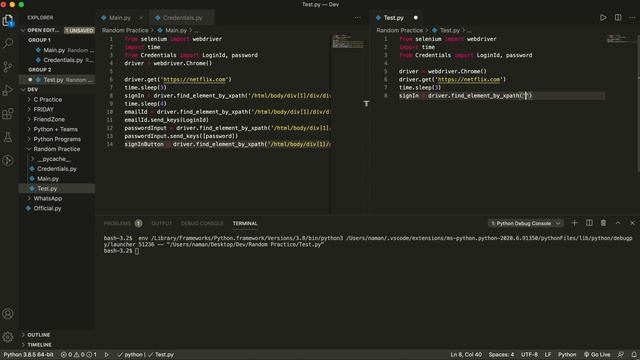The image size is (640, 360).
Task: Open the Extensions view
Action: click(8, 113)
